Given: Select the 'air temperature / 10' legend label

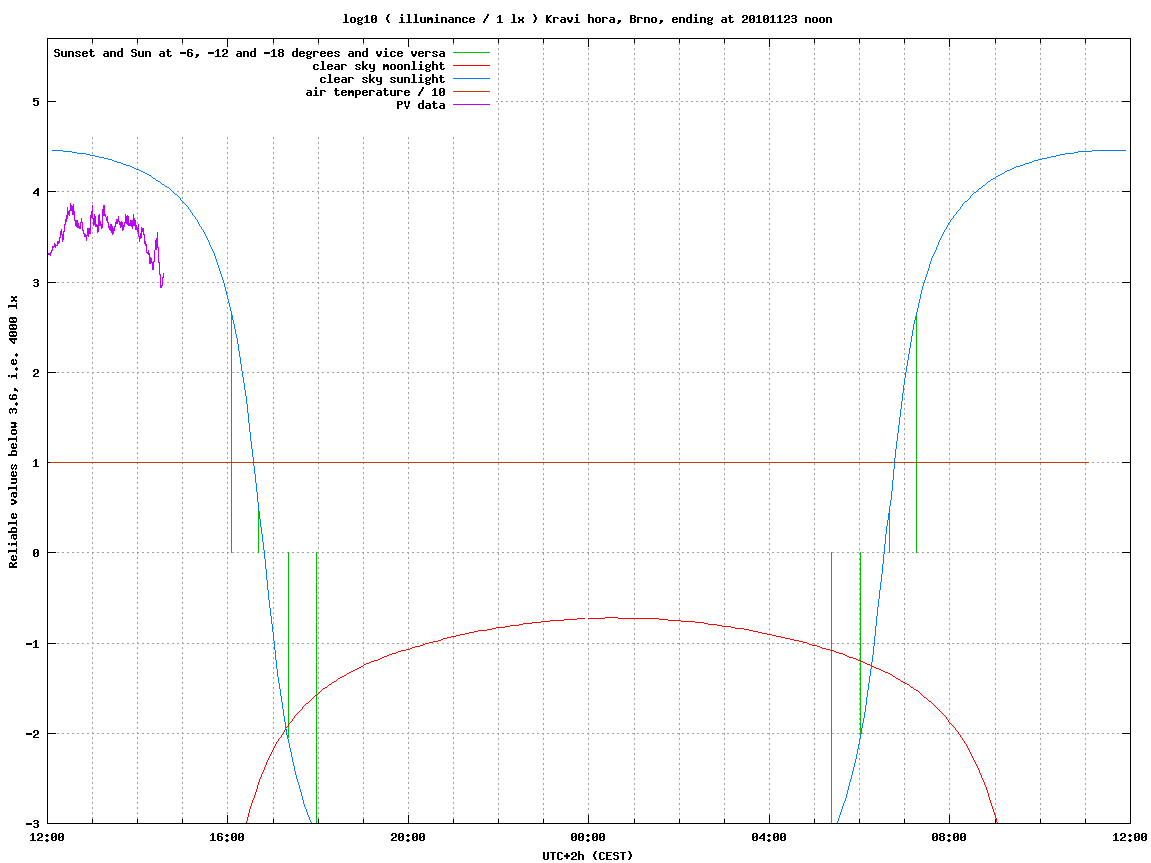Looking at the screenshot, I should pyautogui.click(x=375, y=92).
